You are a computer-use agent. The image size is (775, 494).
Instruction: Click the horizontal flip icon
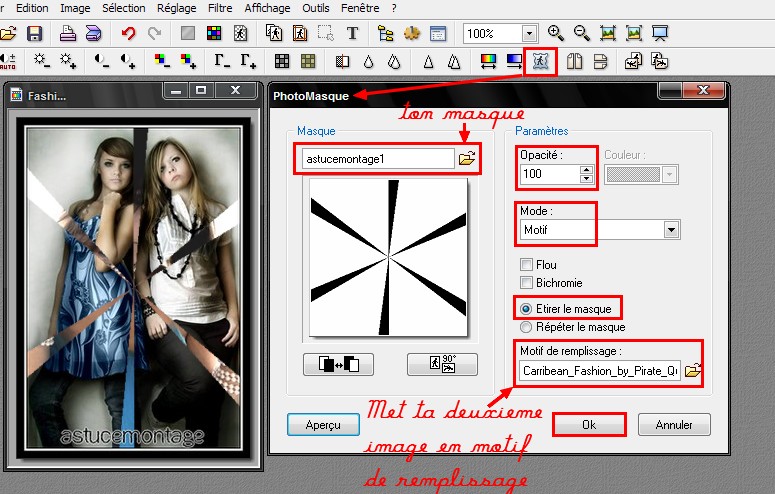(x=574, y=61)
